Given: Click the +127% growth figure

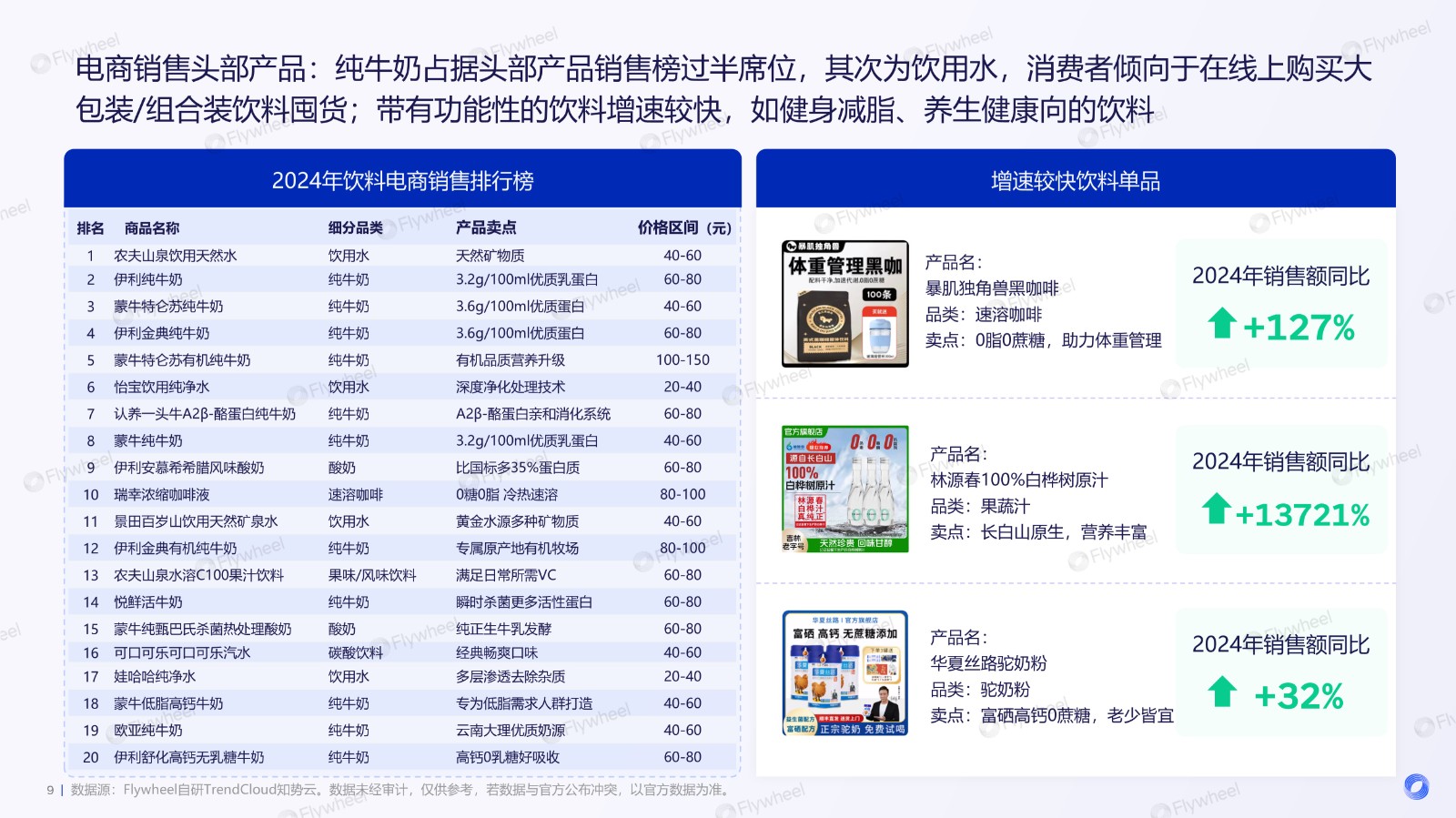Looking at the screenshot, I should pyautogui.click(x=1299, y=327).
